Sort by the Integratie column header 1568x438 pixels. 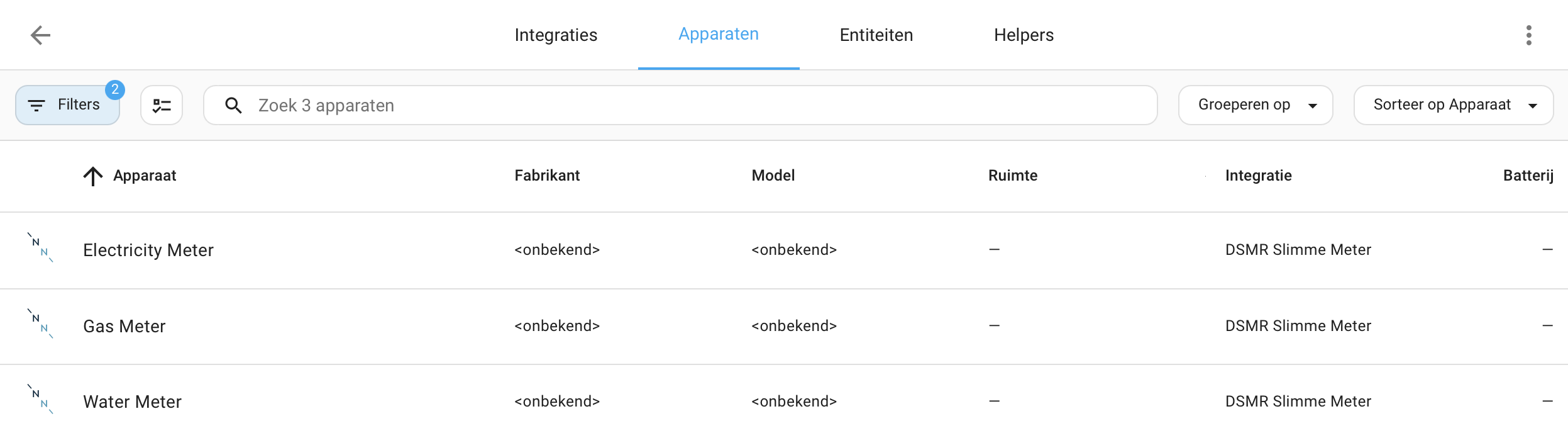pyautogui.click(x=1259, y=176)
